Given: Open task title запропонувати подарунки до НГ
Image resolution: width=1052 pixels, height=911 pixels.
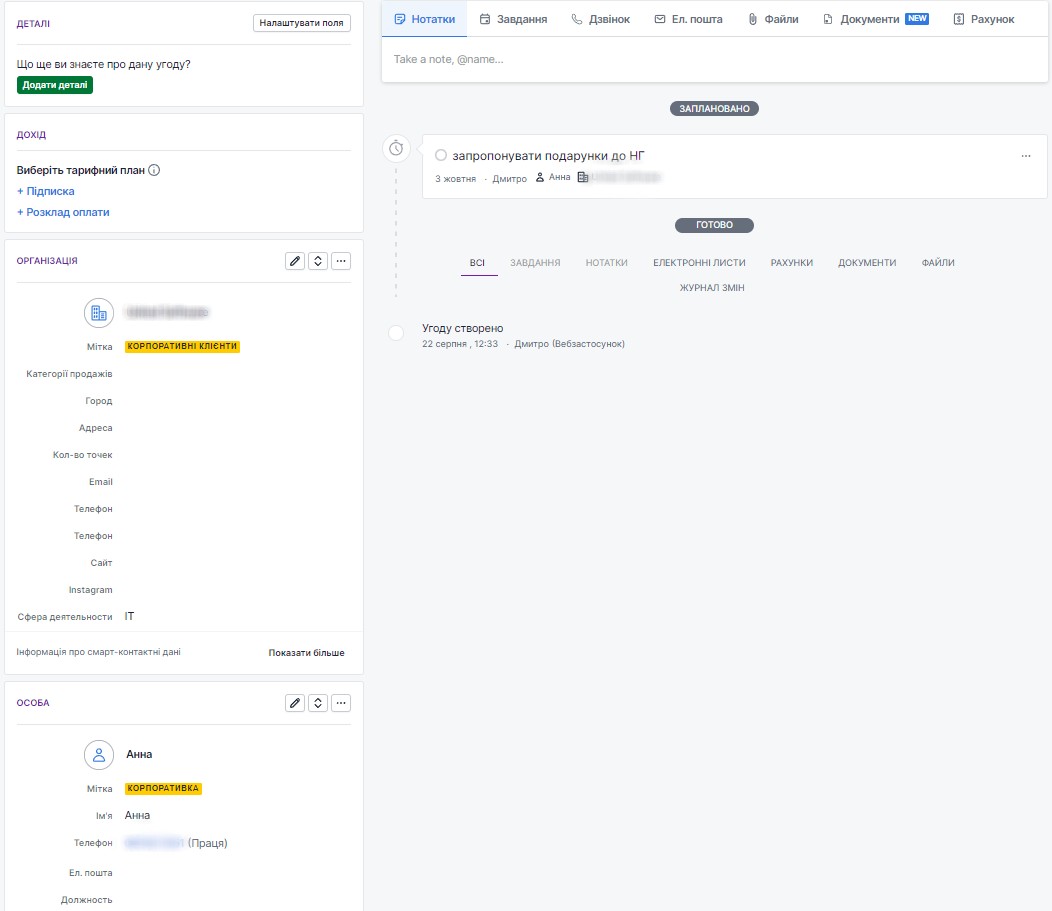Looking at the screenshot, I should [x=548, y=156].
